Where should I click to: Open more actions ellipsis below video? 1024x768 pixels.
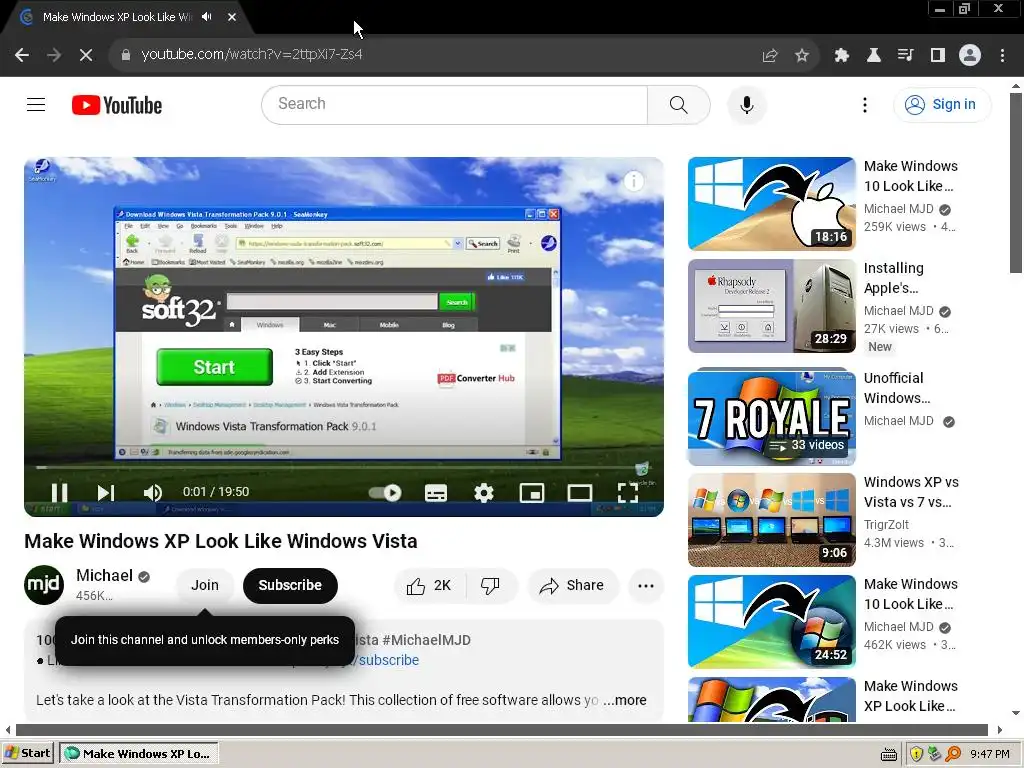(646, 586)
